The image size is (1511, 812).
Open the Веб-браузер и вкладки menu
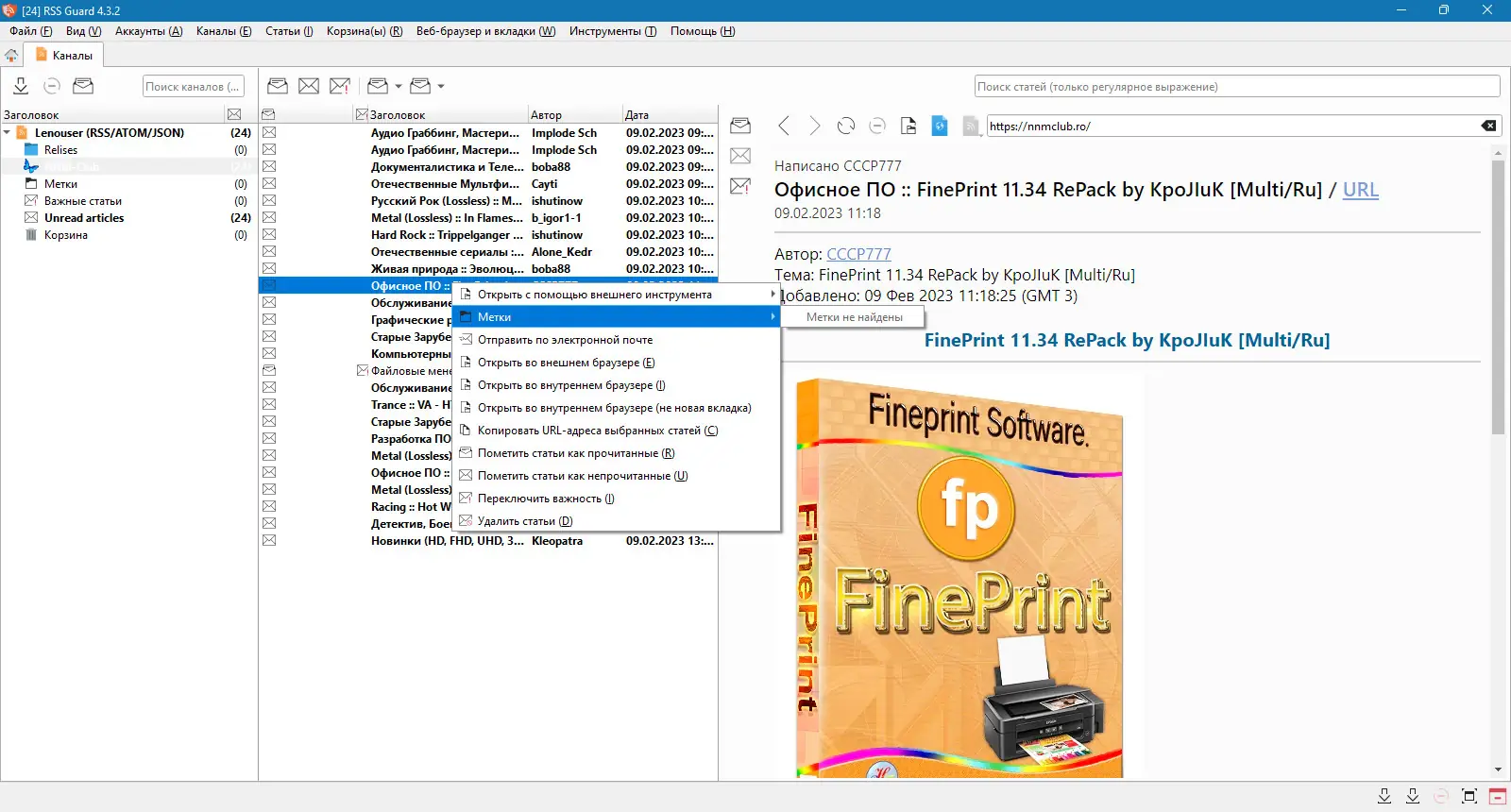pyautogui.click(x=486, y=31)
